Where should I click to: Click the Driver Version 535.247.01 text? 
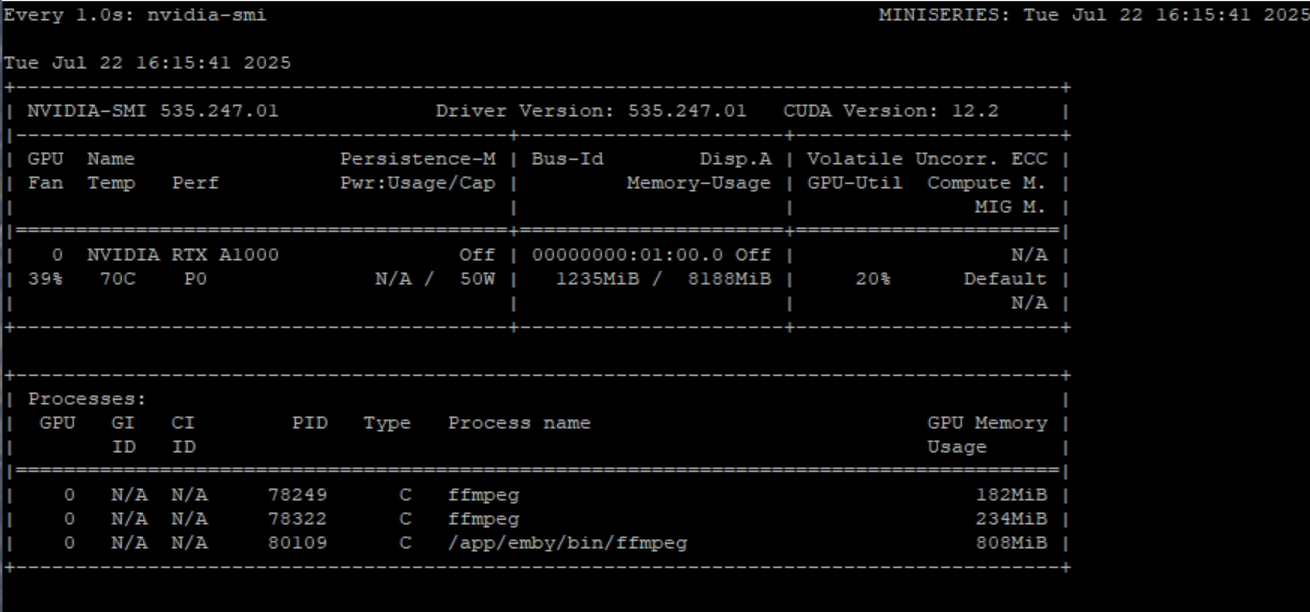[x=590, y=111]
